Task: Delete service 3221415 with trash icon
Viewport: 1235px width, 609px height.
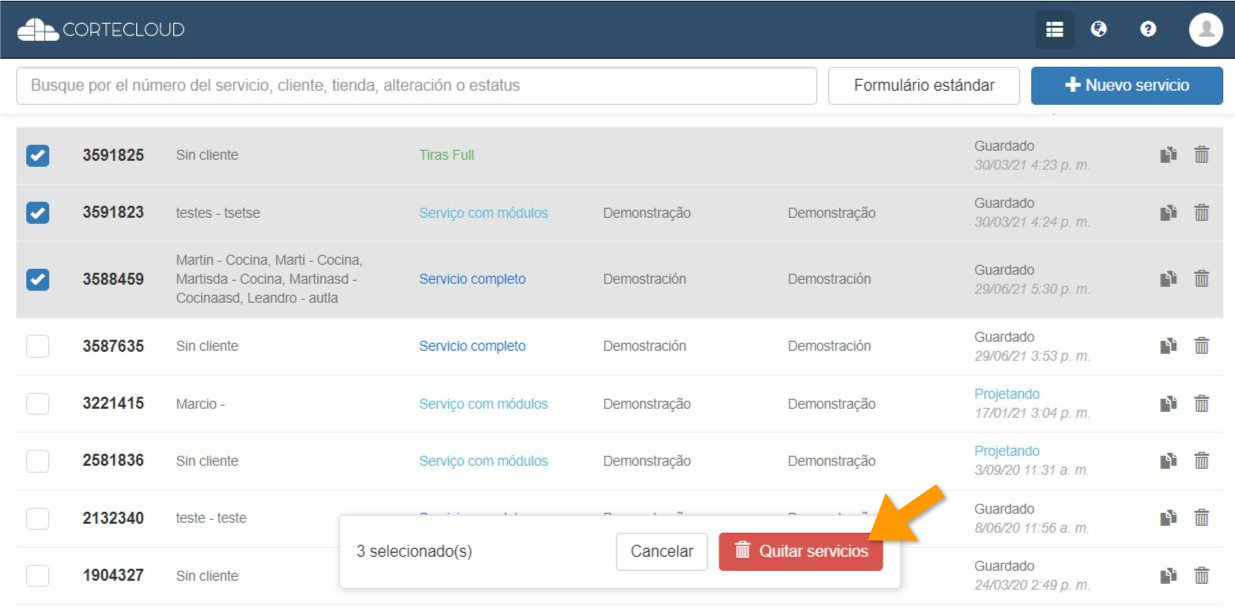Action: [1202, 404]
